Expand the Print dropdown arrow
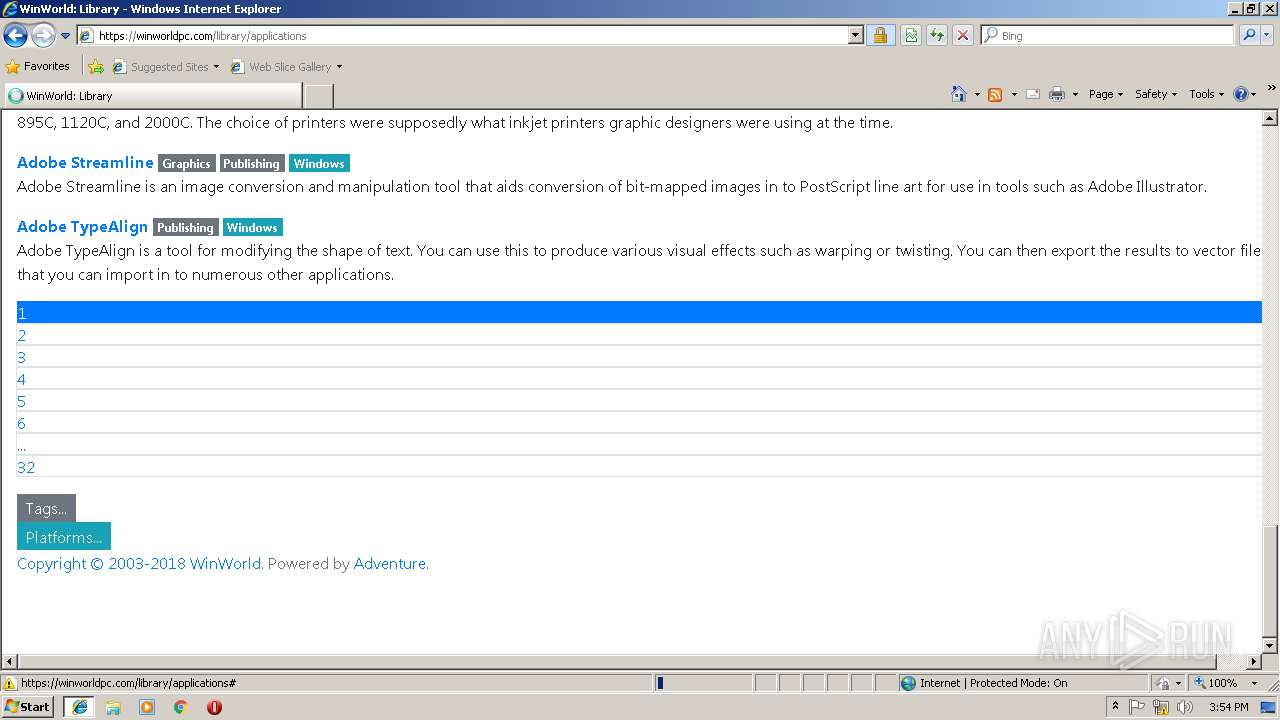This screenshot has height=720, width=1280. [x=1075, y=94]
